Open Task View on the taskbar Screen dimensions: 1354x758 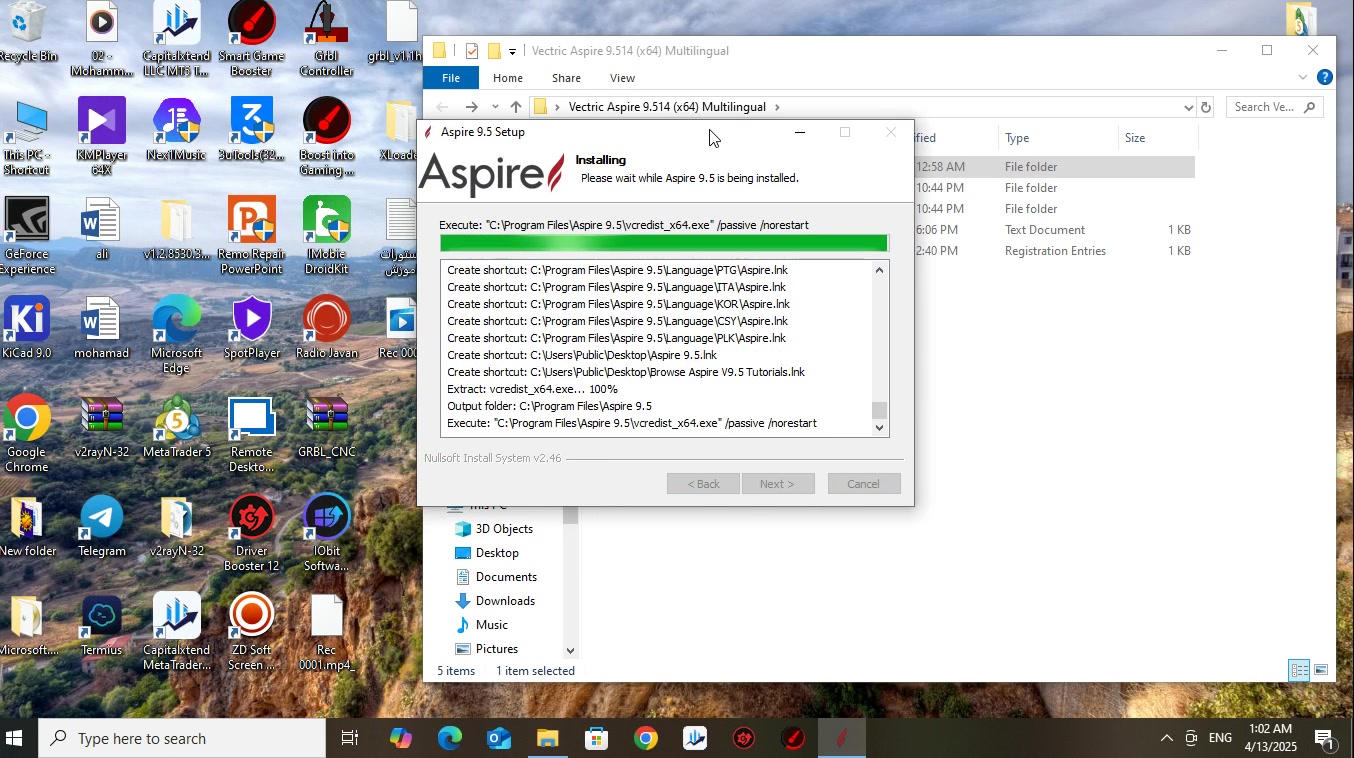350,739
